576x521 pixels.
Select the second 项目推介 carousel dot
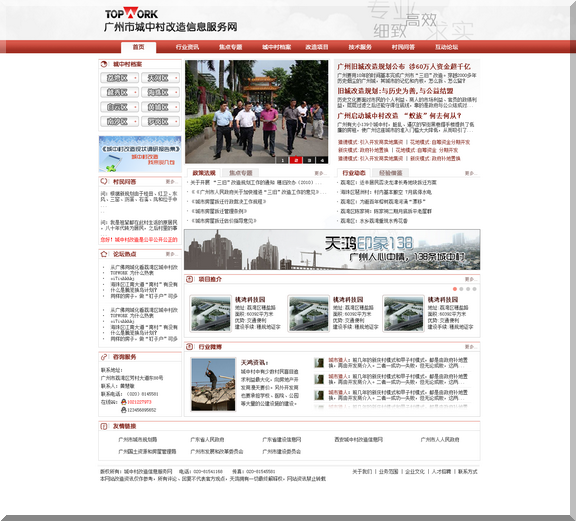461,289
